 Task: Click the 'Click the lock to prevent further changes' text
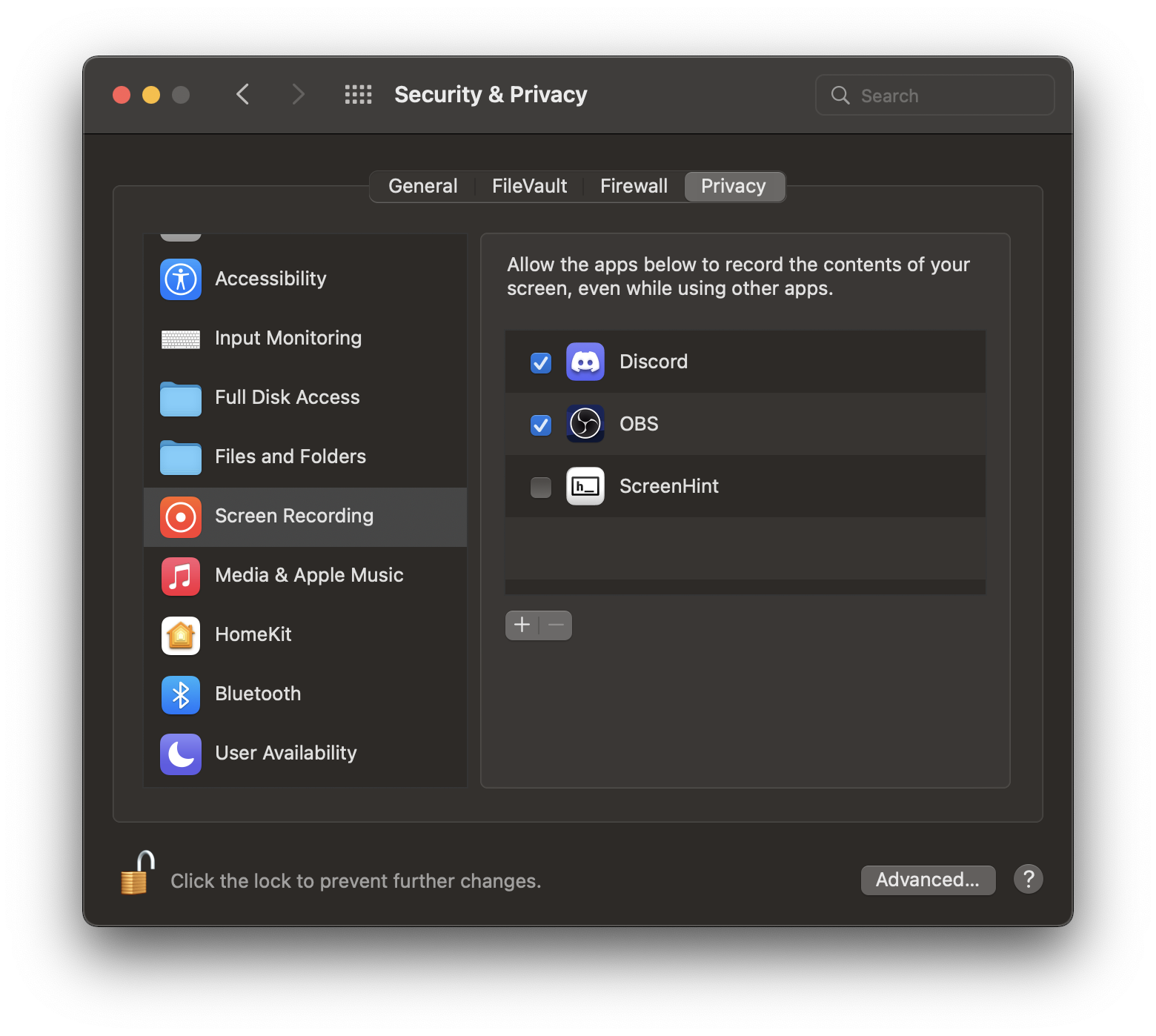(x=356, y=881)
